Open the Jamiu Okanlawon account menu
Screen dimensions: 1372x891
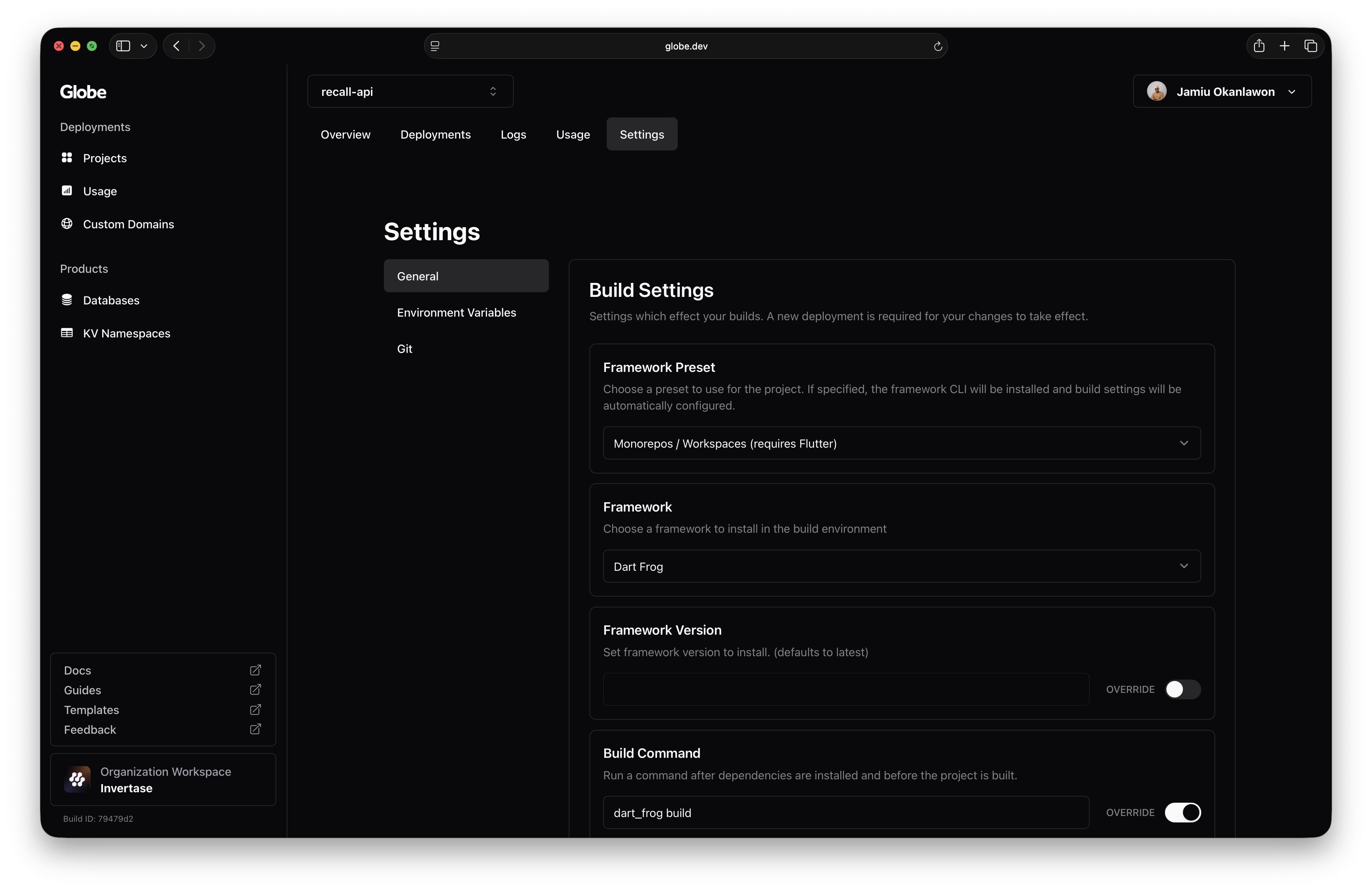tap(1222, 92)
